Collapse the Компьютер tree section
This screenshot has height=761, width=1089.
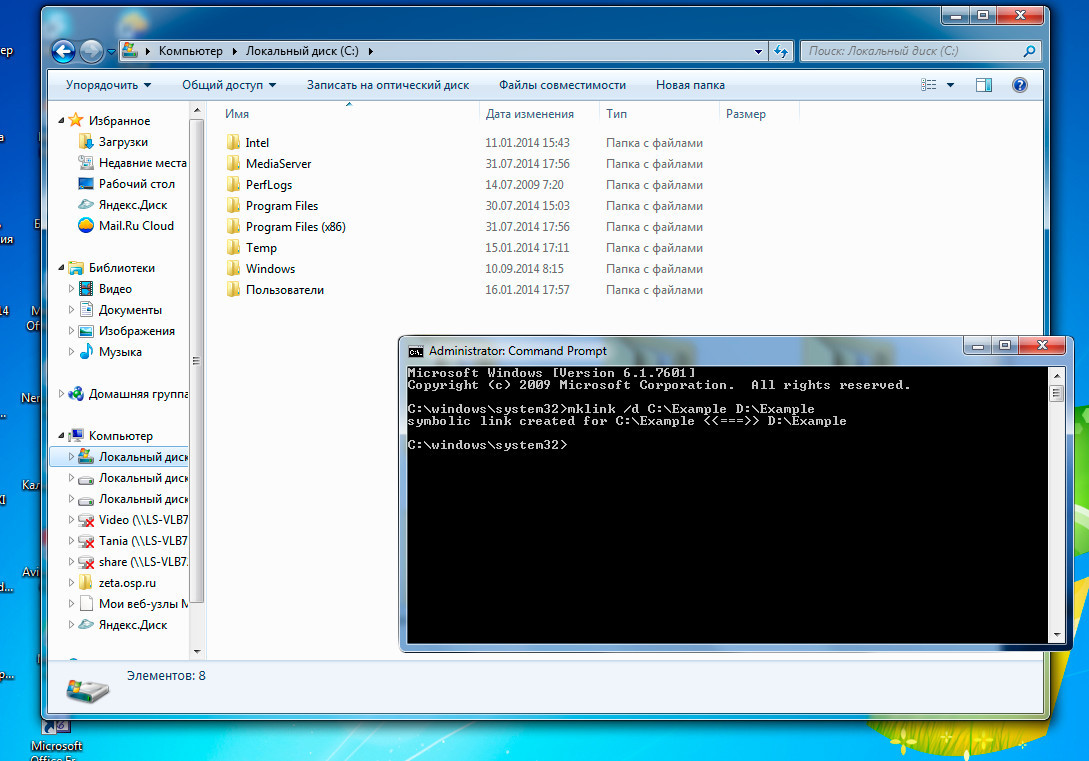pos(61,436)
